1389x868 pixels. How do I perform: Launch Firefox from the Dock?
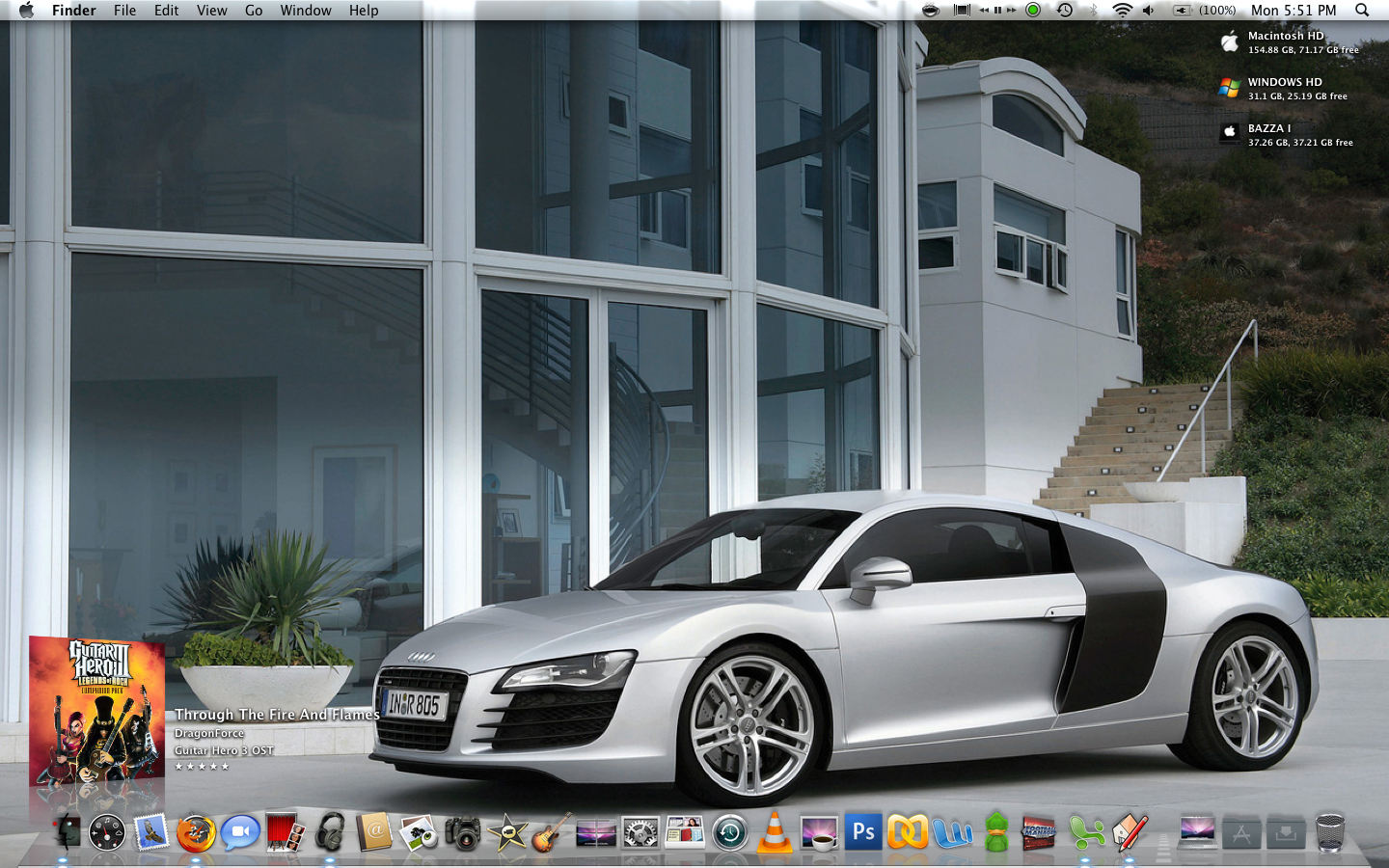coord(196,832)
